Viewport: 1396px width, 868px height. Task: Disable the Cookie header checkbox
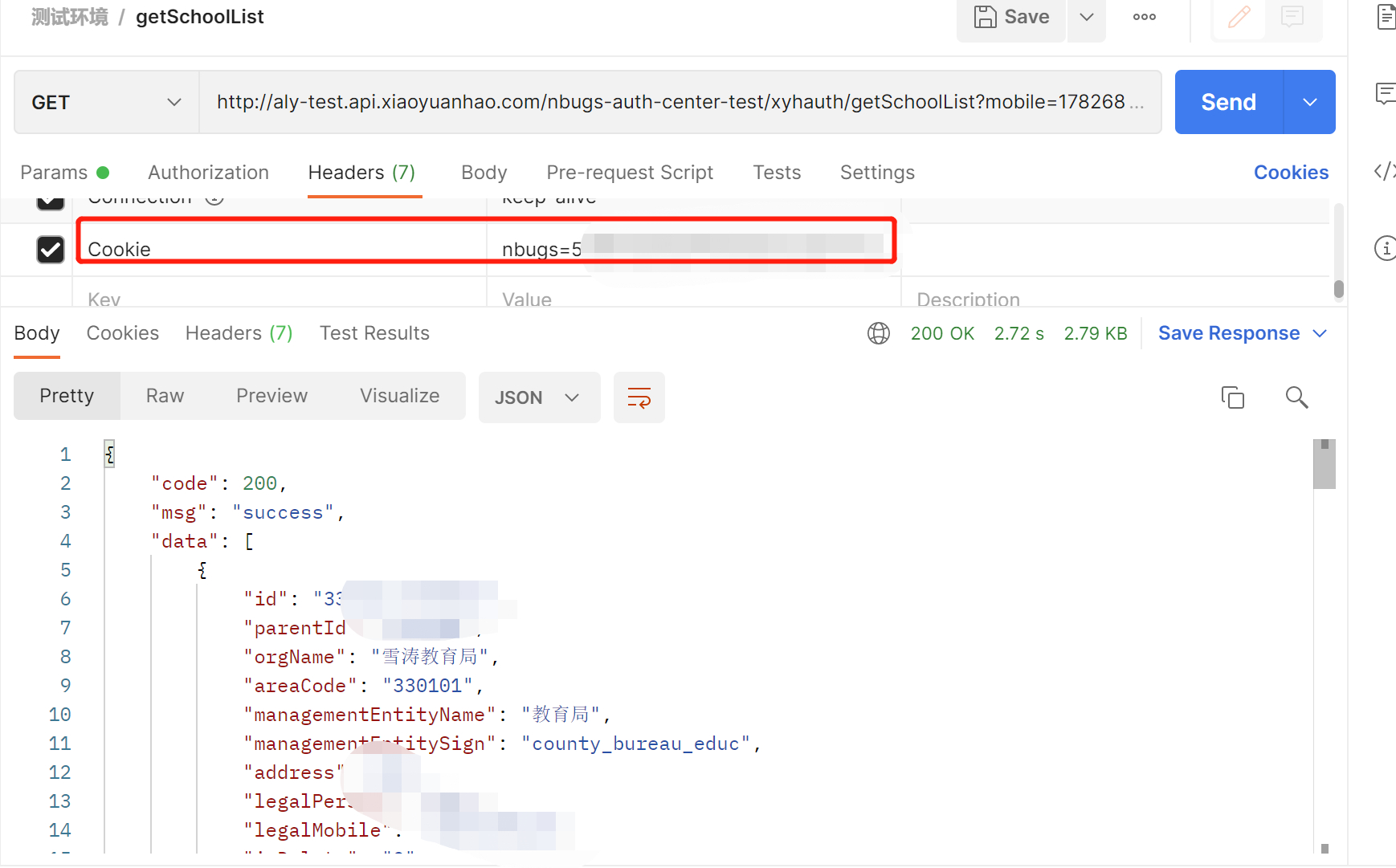[50, 249]
